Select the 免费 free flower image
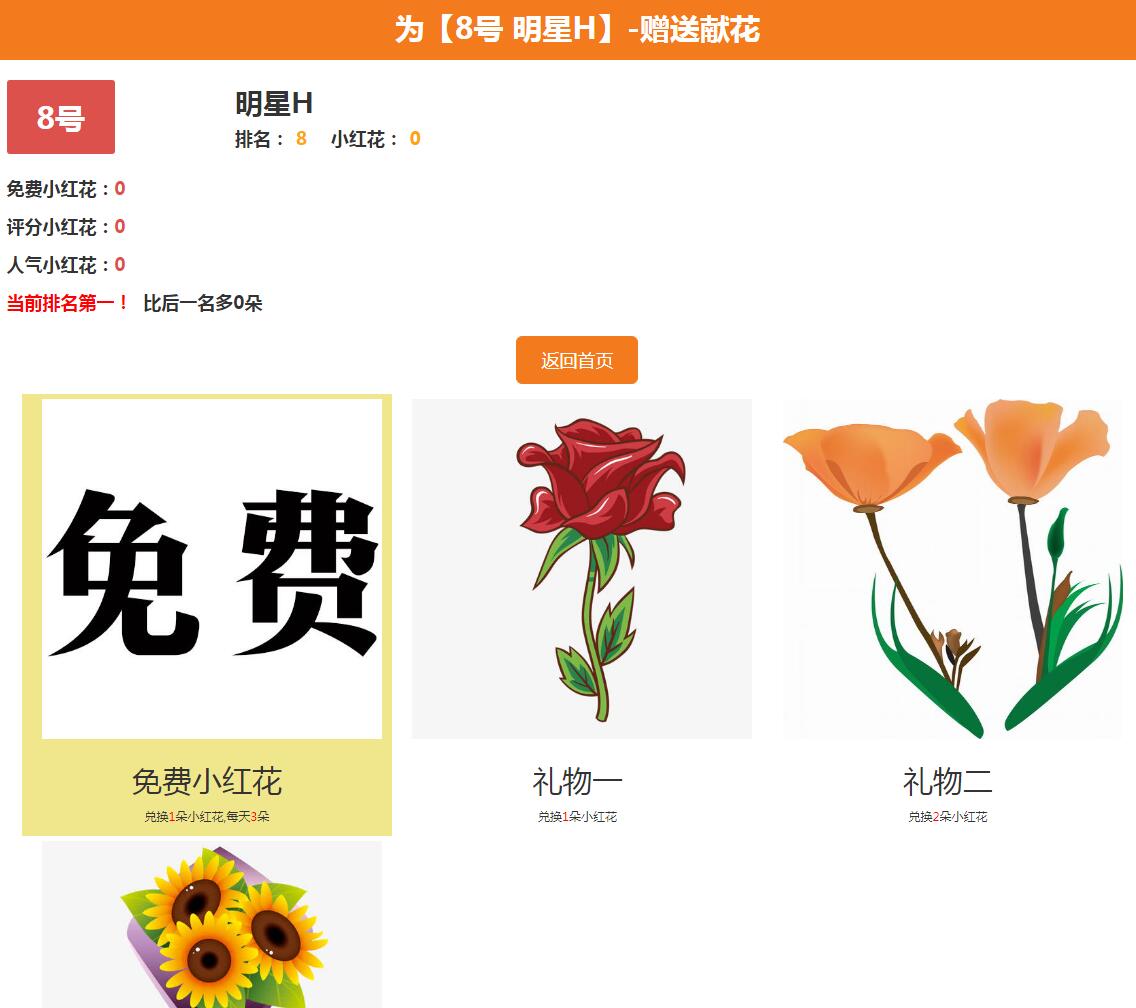 212,568
